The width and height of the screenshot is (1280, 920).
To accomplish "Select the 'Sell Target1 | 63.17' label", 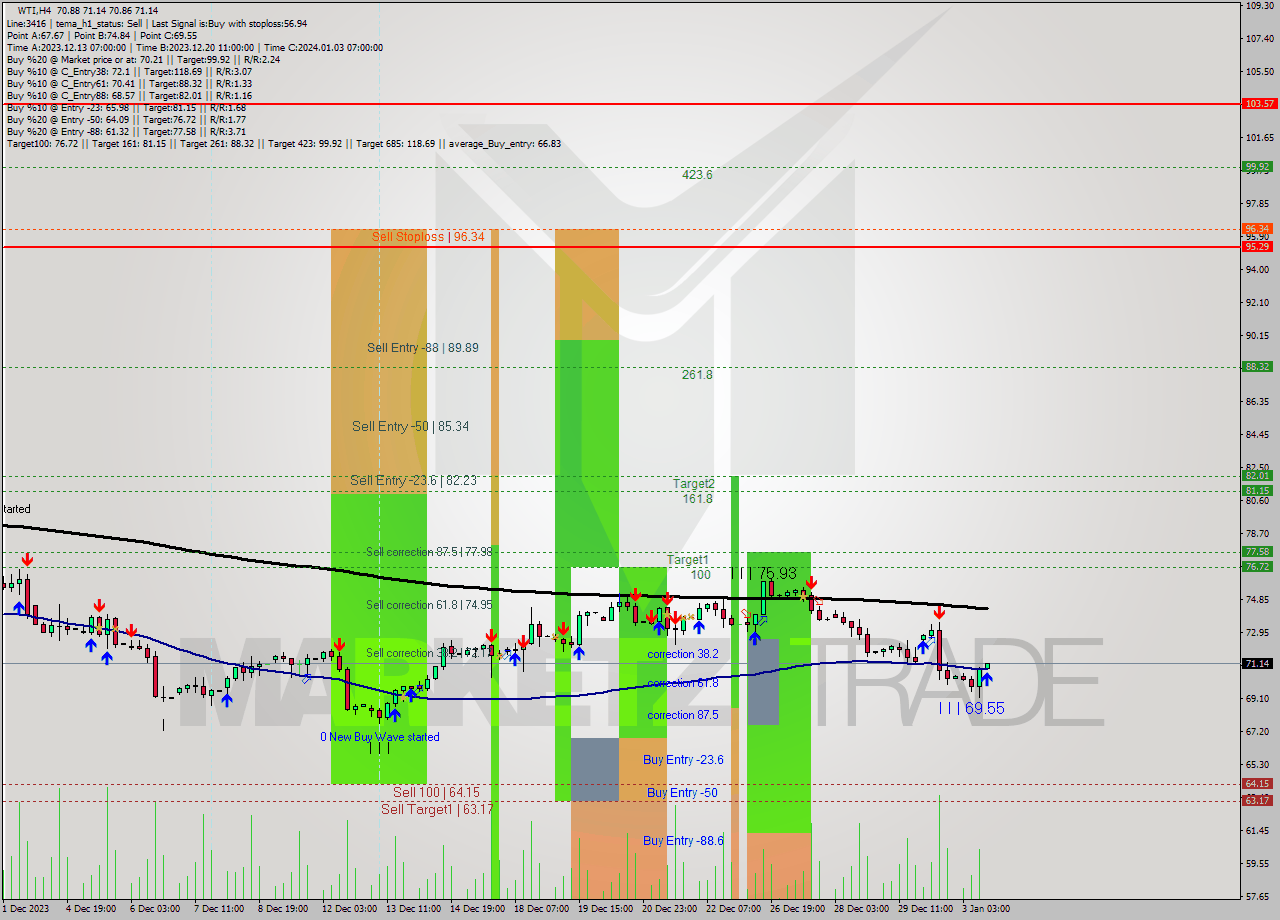I will tap(437, 809).
